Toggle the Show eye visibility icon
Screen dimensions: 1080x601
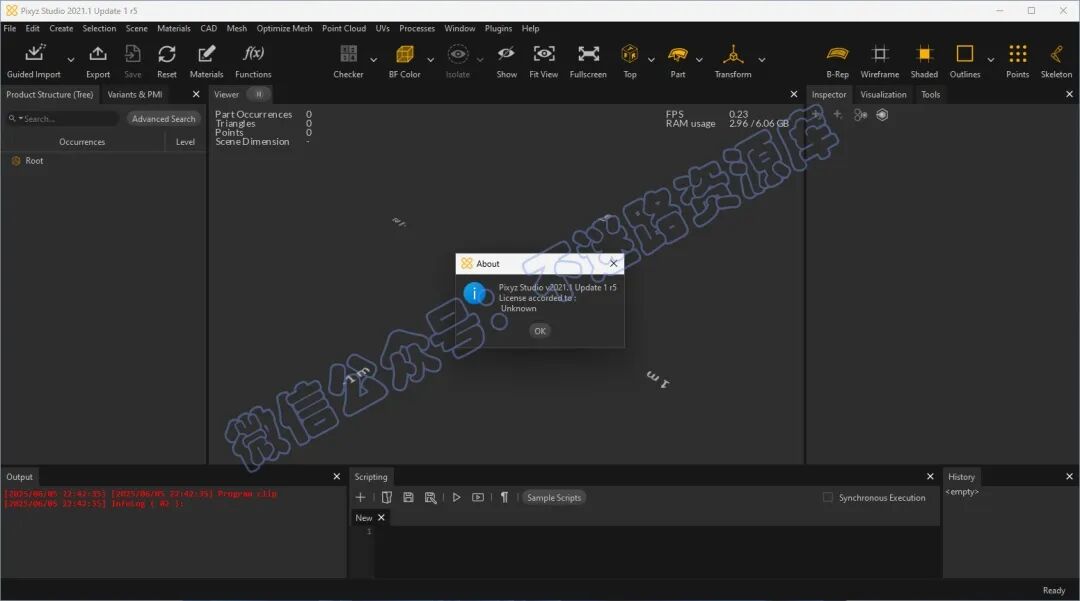coord(506,54)
